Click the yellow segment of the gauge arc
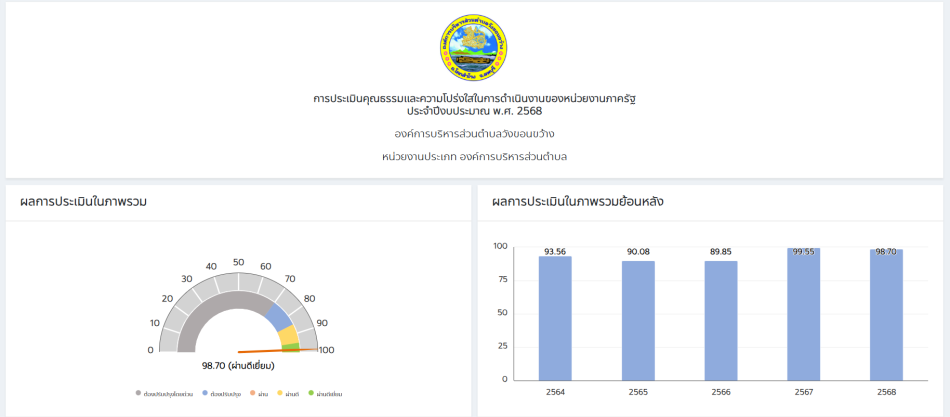950x417 pixels. click(x=289, y=335)
